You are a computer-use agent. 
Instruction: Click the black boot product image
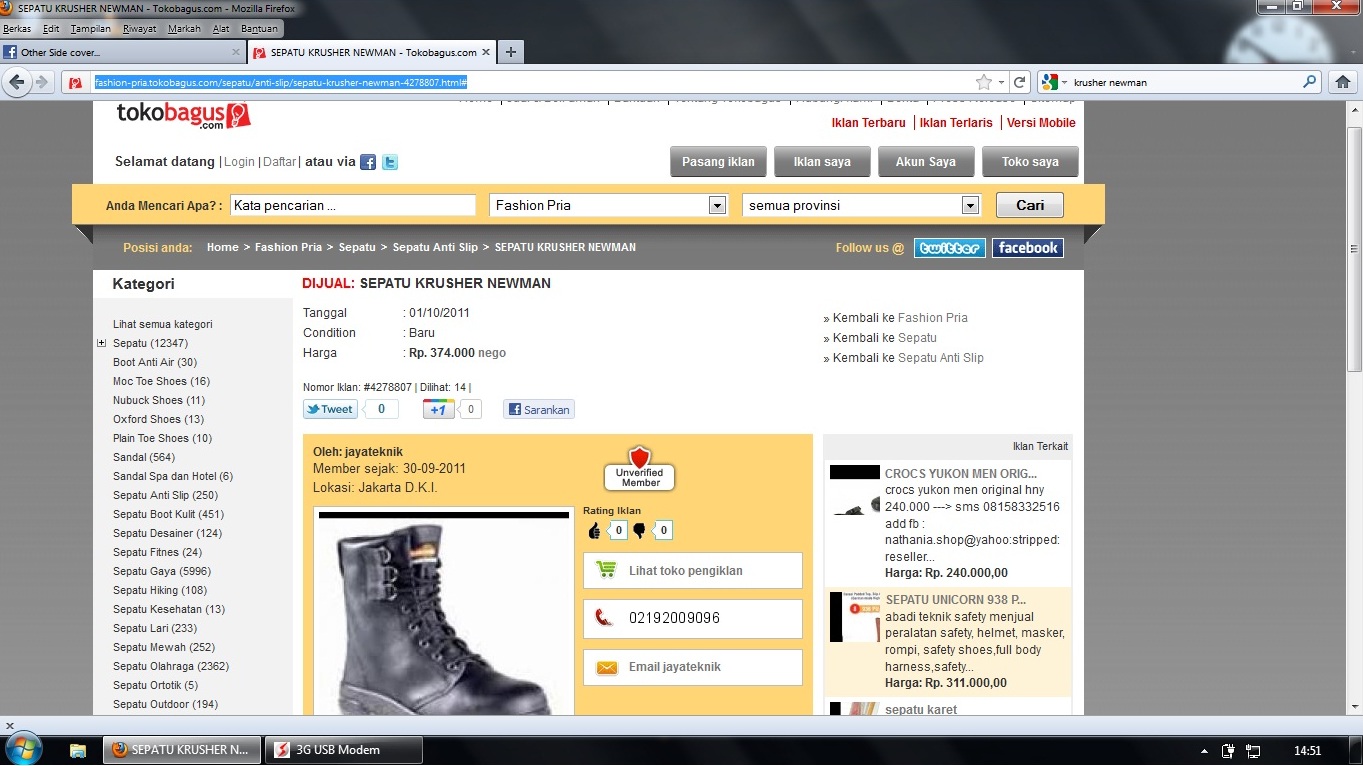[x=443, y=615]
